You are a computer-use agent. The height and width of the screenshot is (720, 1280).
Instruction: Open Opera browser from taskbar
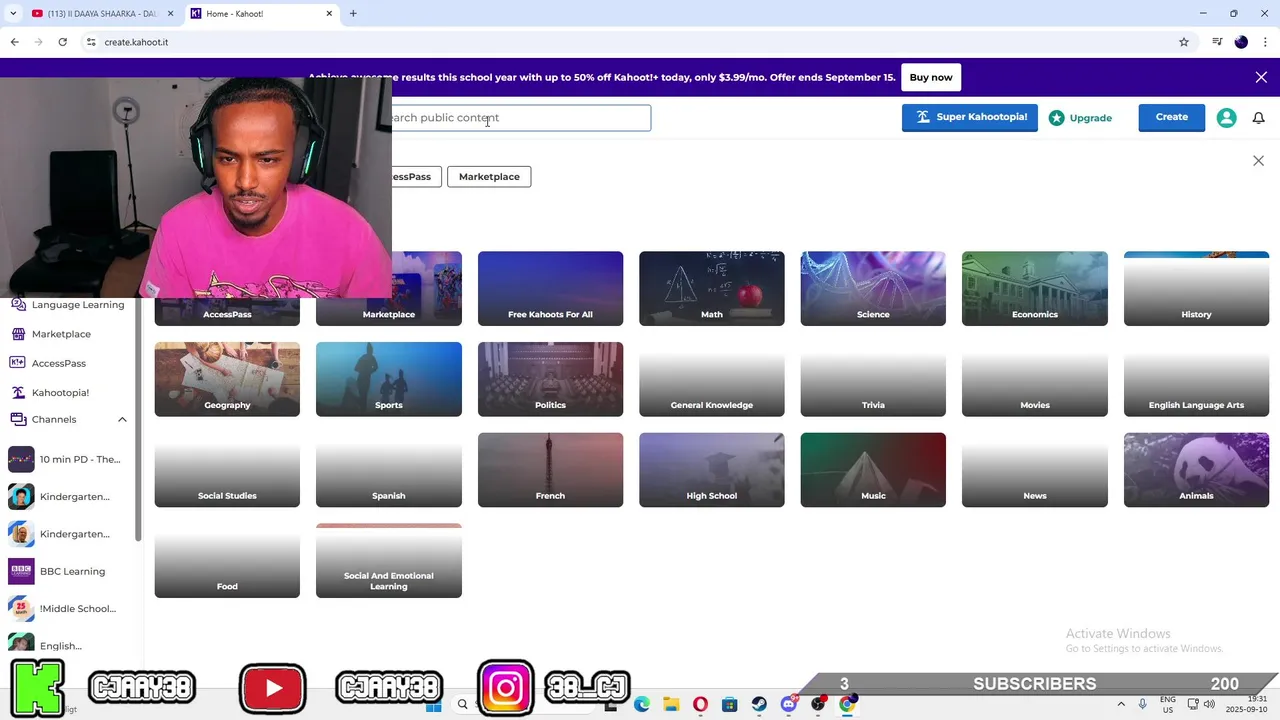point(700,704)
